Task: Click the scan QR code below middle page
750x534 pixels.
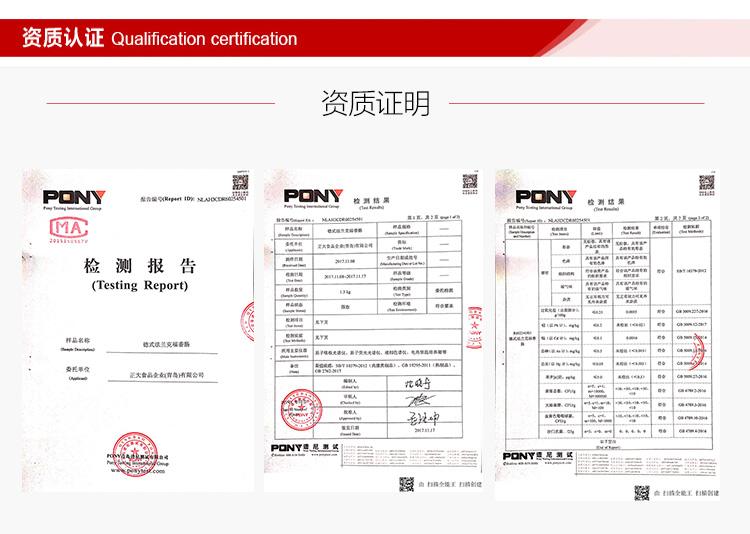Action: point(407,484)
